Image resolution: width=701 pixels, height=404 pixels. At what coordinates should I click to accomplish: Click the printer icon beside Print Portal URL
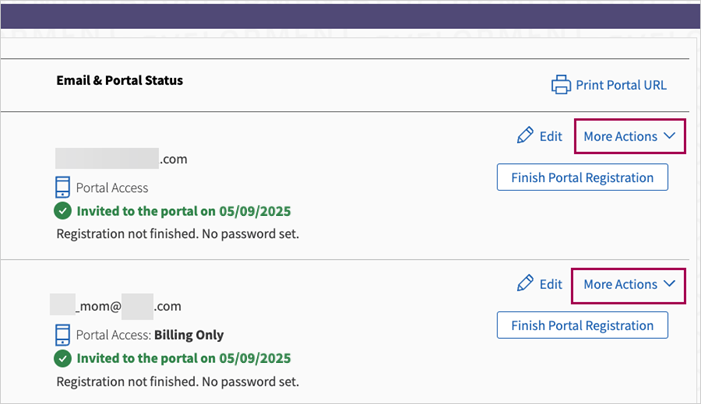point(561,85)
